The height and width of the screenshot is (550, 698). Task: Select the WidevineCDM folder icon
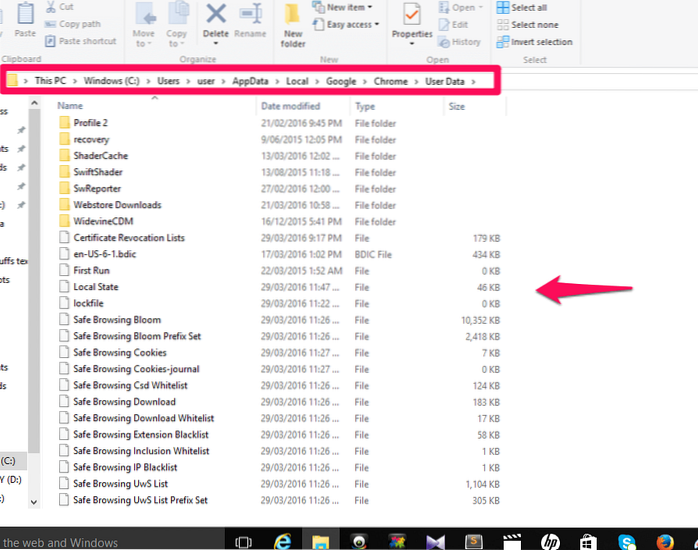(x=65, y=221)
